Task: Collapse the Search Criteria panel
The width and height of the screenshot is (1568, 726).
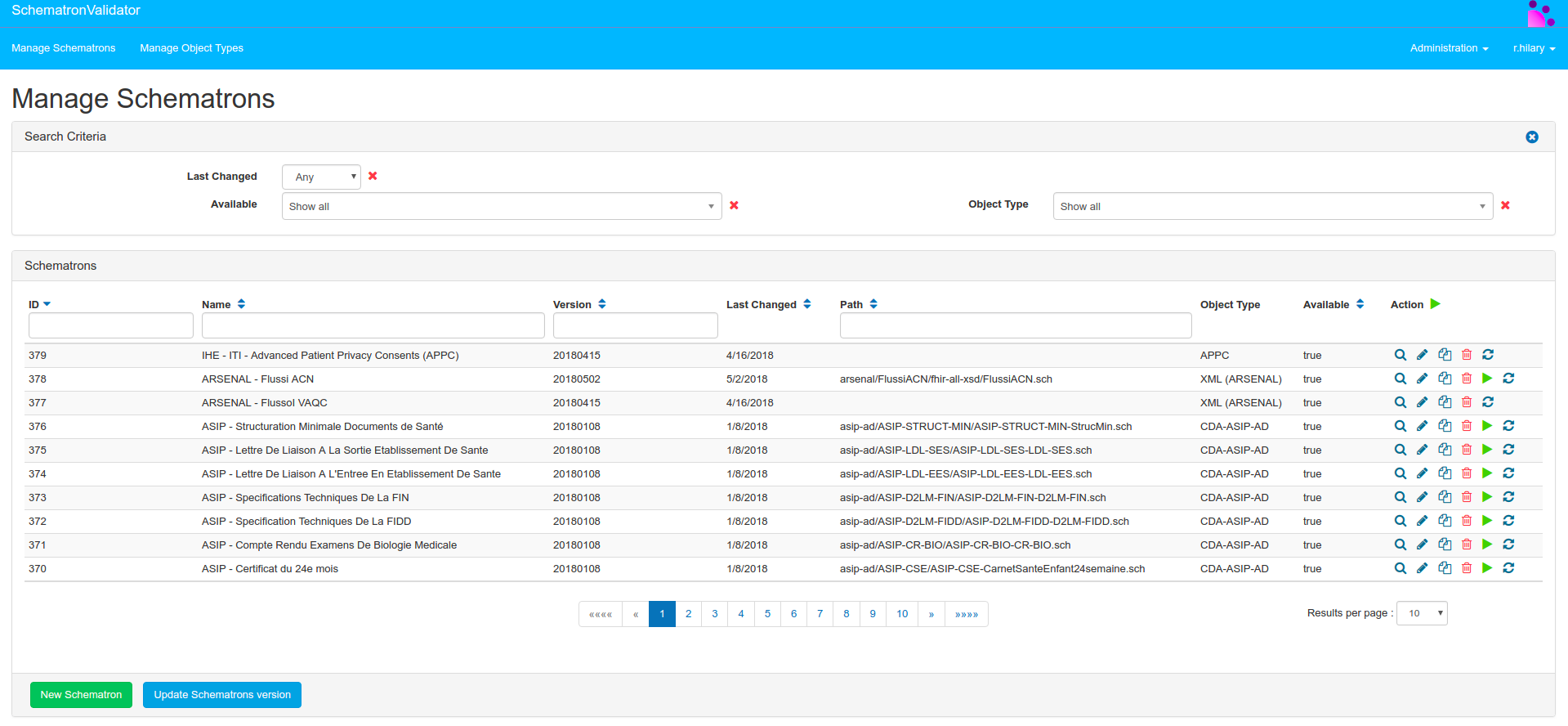Action: pyautogui.click(x=1532, y=137)
